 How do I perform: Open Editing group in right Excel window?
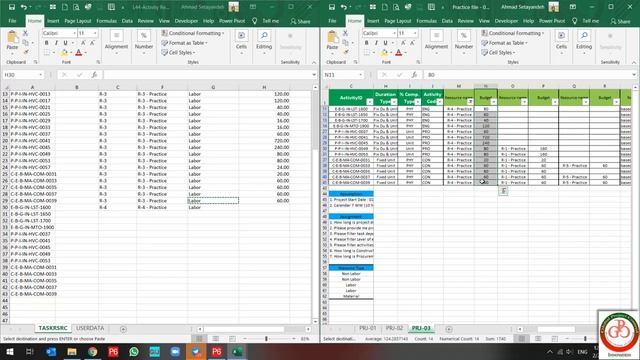(584, 41)
